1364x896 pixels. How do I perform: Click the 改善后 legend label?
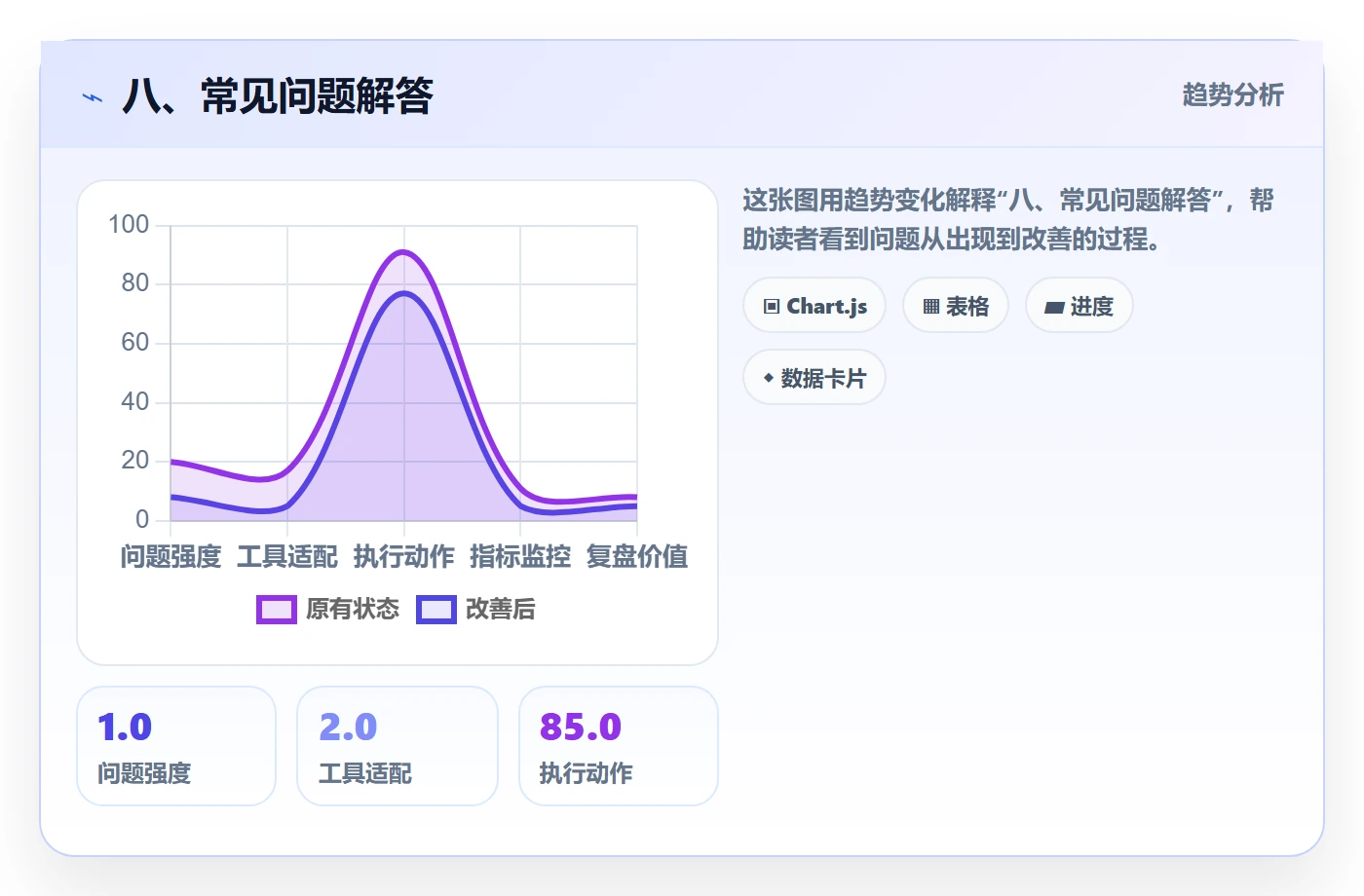pyautogui.click(x=501, y=610)
